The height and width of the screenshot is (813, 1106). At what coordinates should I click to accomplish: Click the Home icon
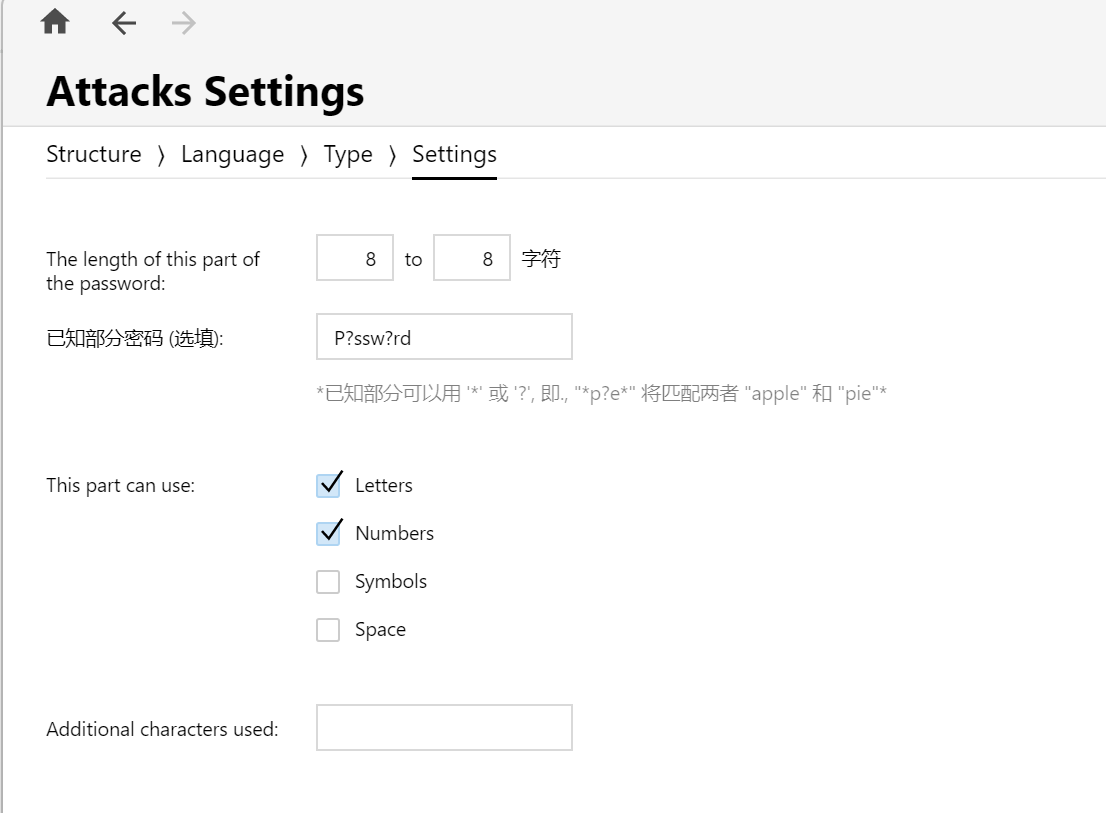[x=55, y=23]
